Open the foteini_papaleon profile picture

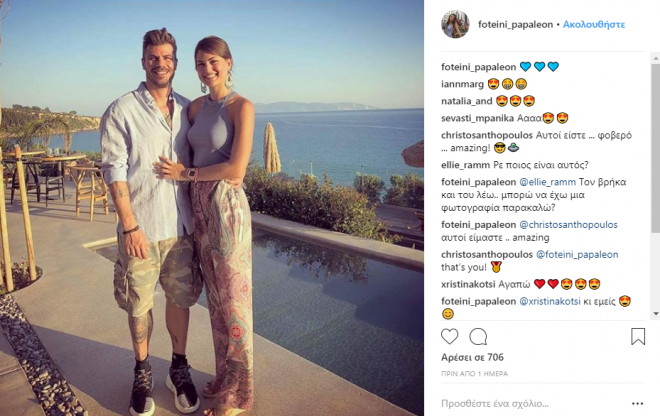coord(455,24)
